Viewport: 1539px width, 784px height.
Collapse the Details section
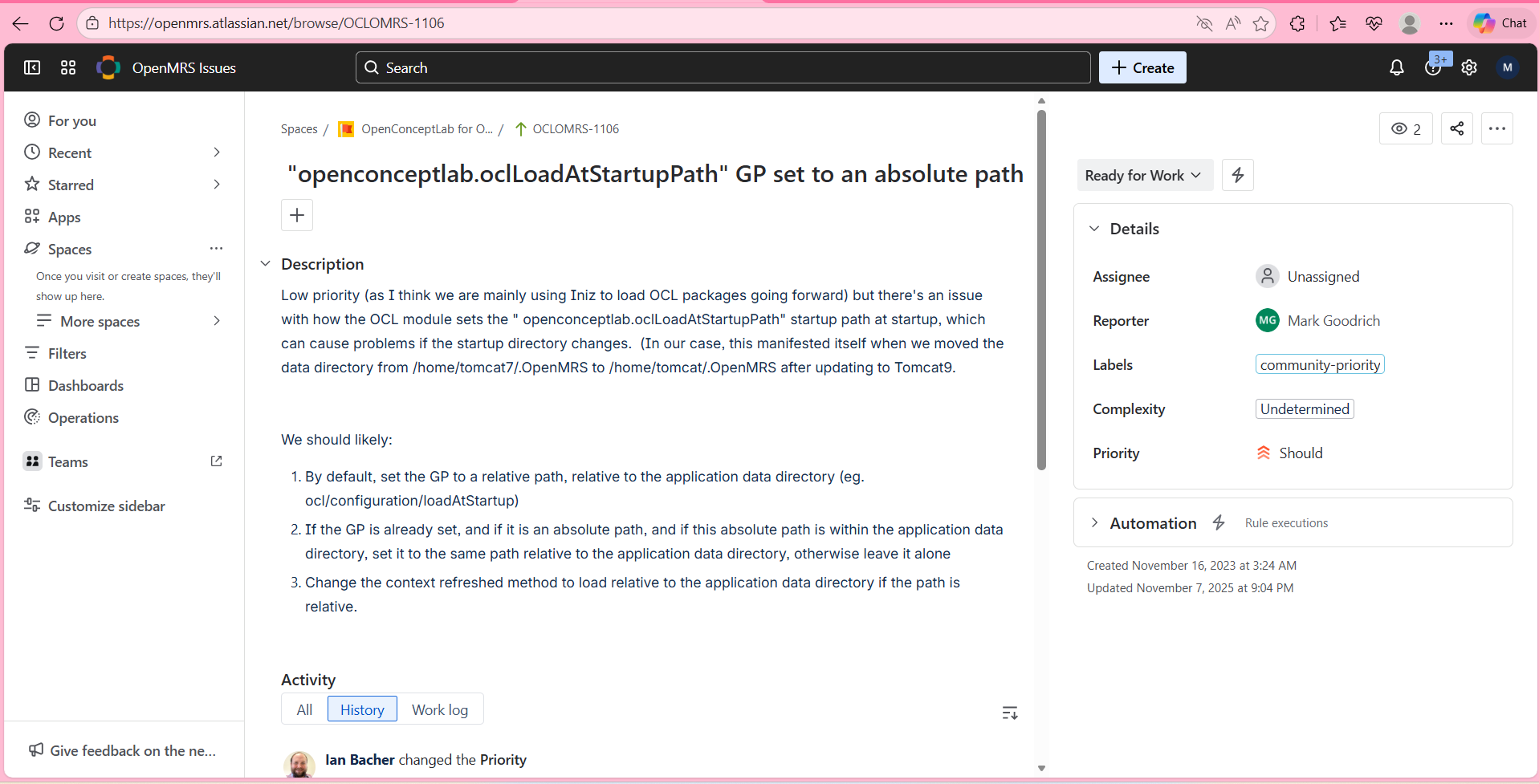click(1094, 229)
